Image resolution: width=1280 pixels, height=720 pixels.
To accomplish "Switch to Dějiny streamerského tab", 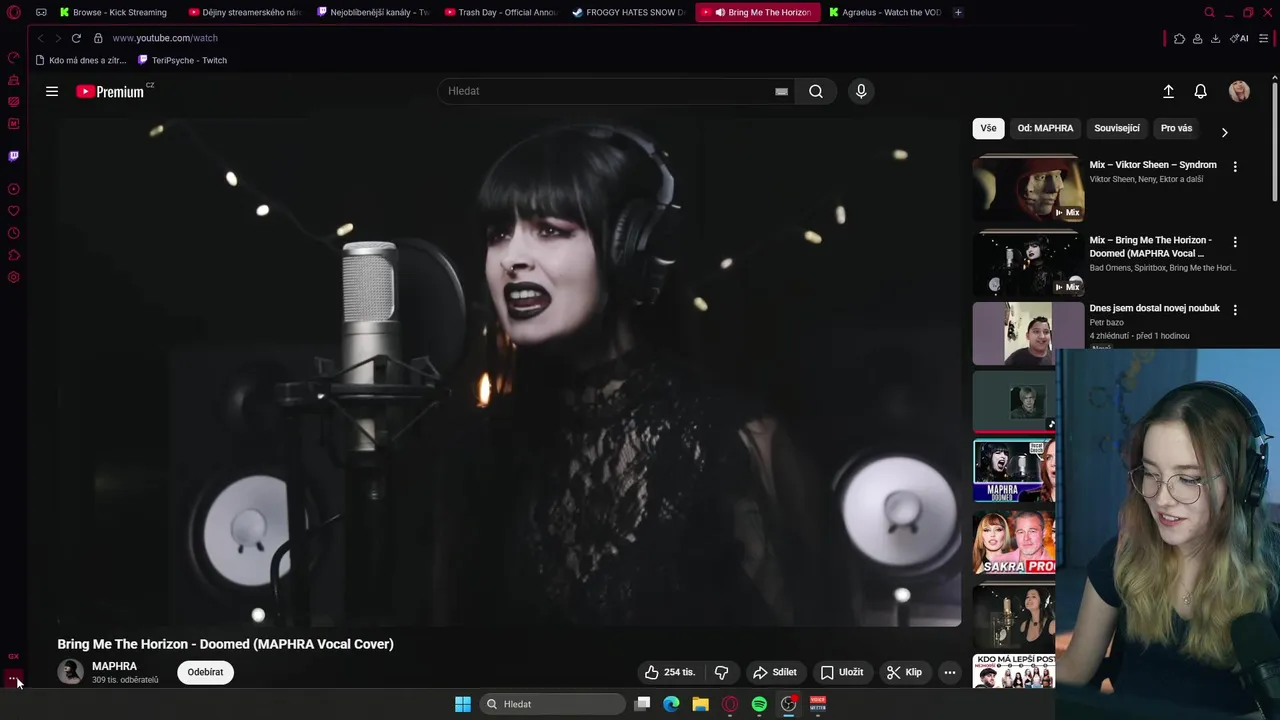I will click(245, 13).
